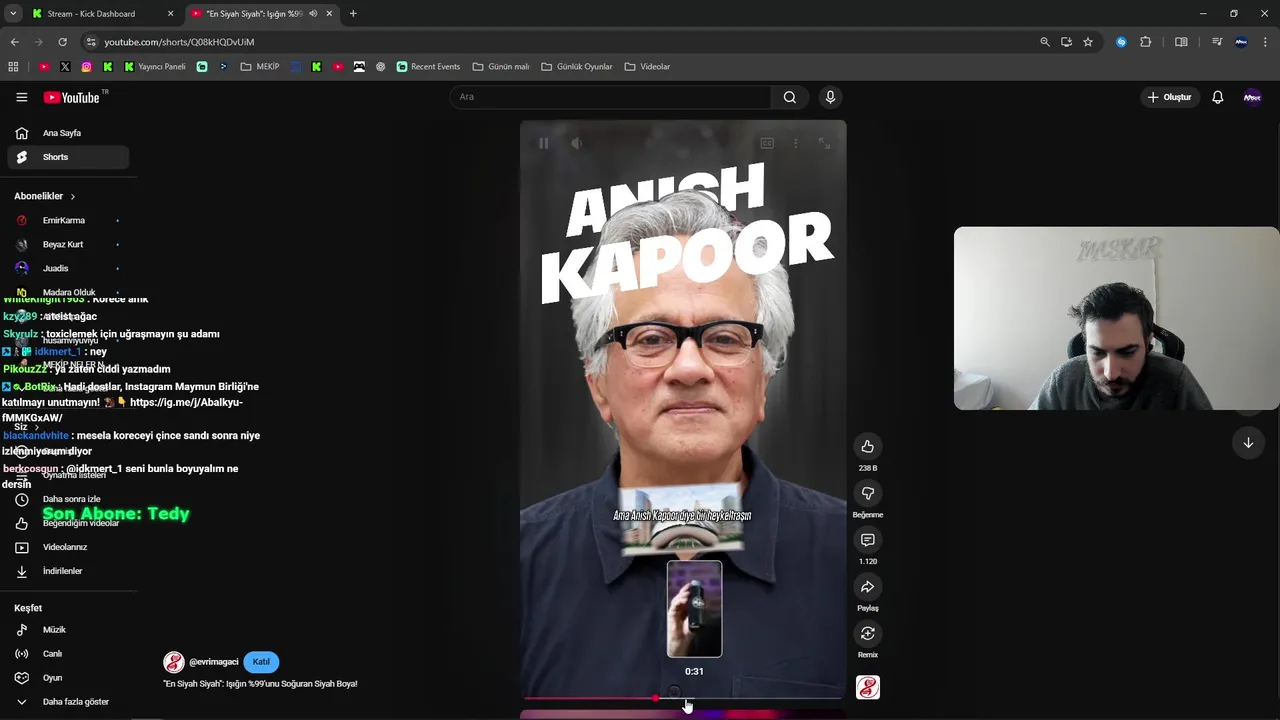This screenshot has height=720, width=1280.
Task: Open the Chrome apps grid bookmark
Action: 13,67
